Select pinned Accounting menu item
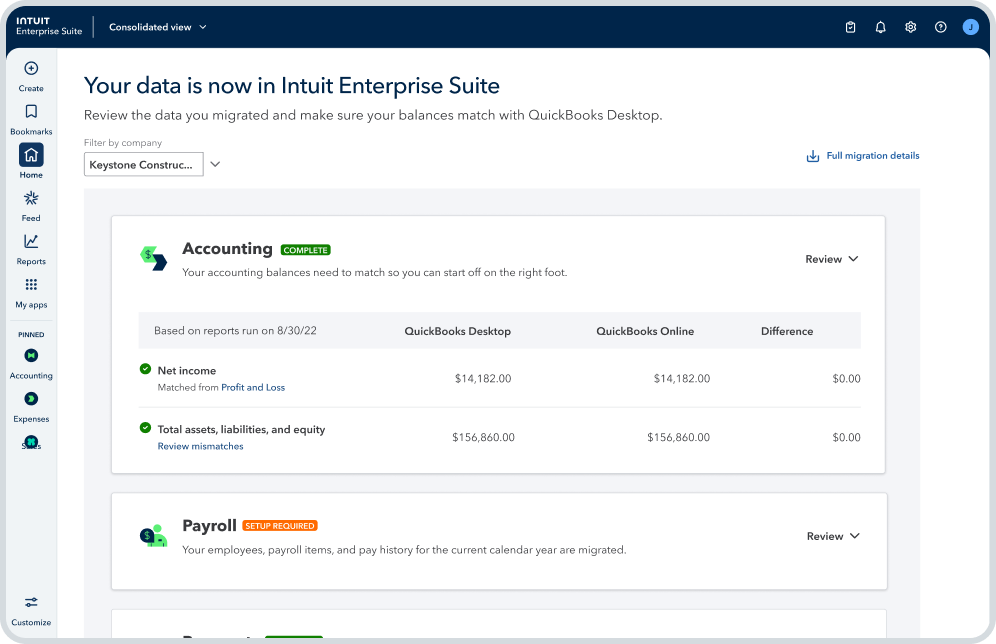Screen dimensions: 996x644 [31, 356]
